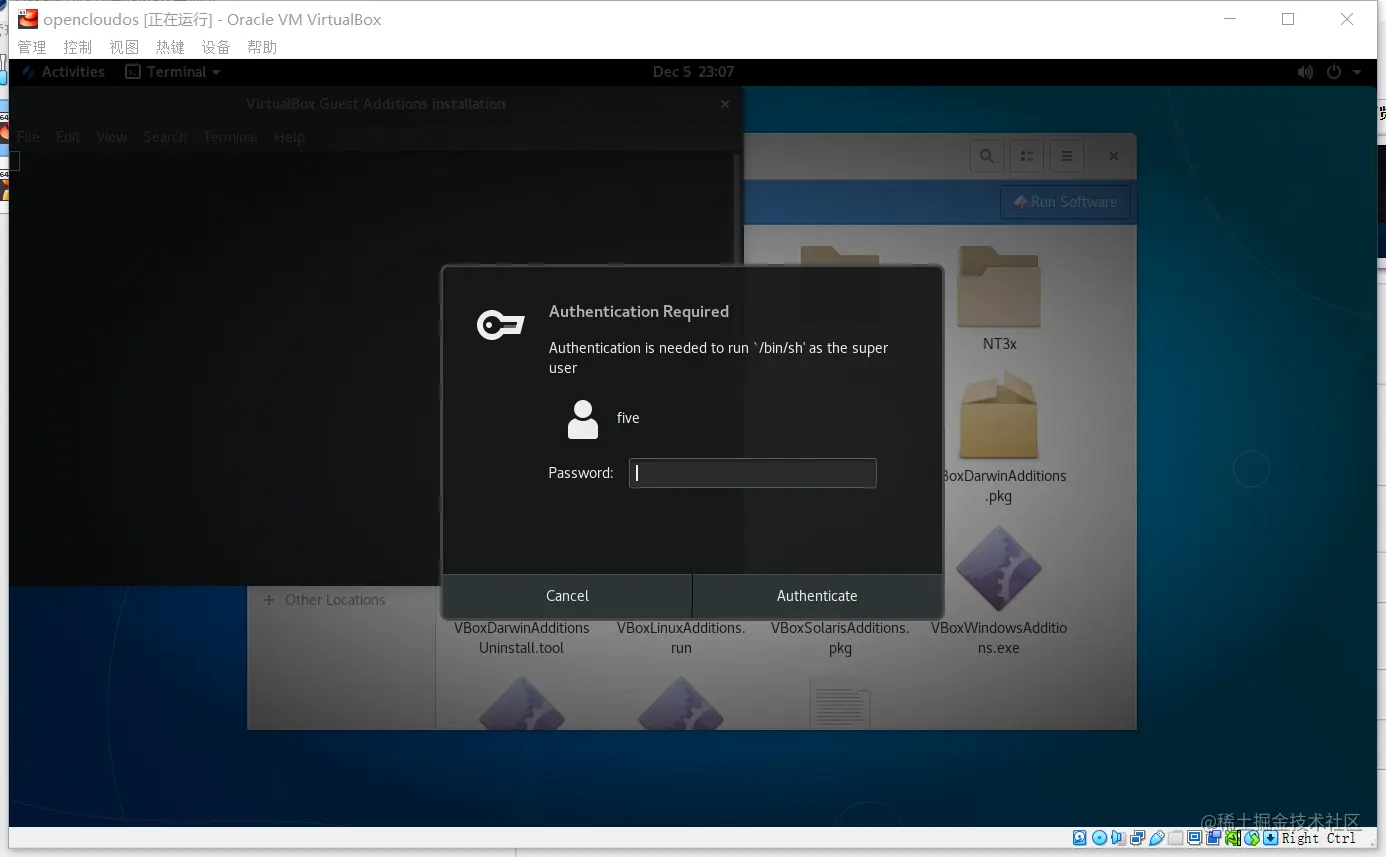Viewport: 1386px width, 857px height.
Task: Select the VBoxDarwinAdditions.pkg package file
Action: click(x=1000, y=437)
